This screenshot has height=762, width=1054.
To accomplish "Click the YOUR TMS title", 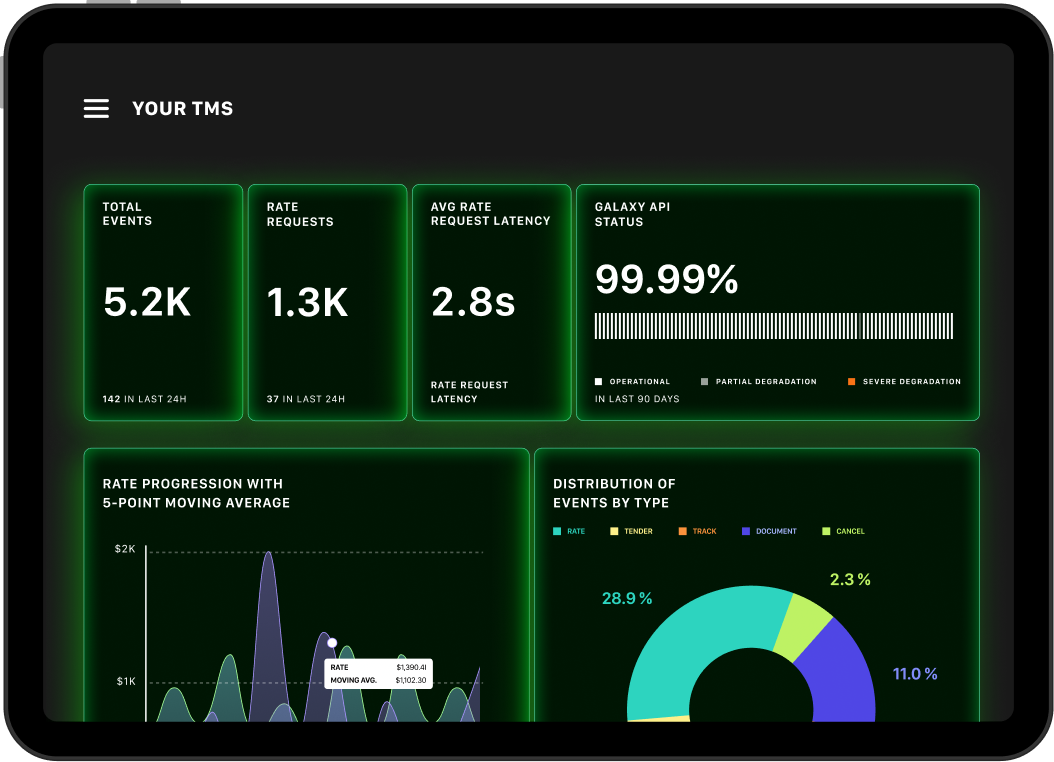I will [x=183, y=108].
